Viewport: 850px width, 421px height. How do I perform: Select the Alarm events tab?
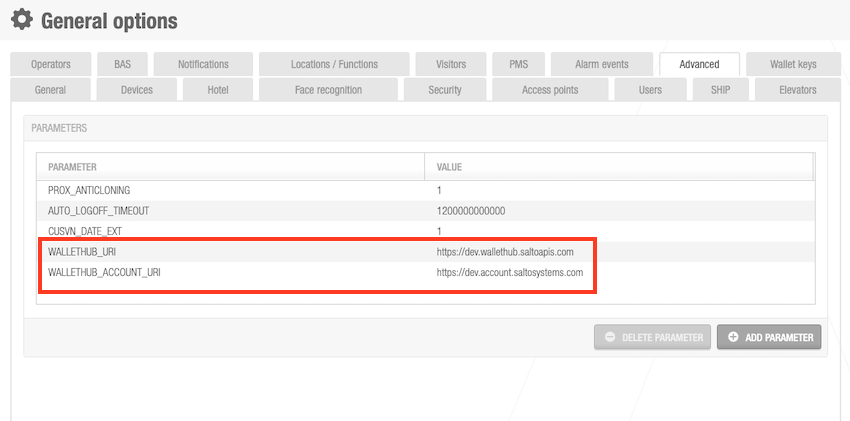pyautogui.click(x=601, y=64)
